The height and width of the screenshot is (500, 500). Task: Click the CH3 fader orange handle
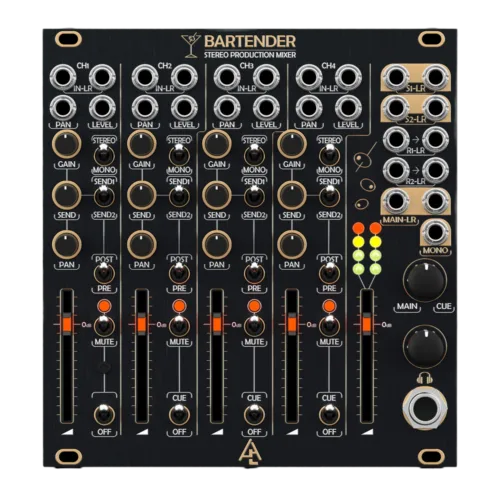pos(217,324)
